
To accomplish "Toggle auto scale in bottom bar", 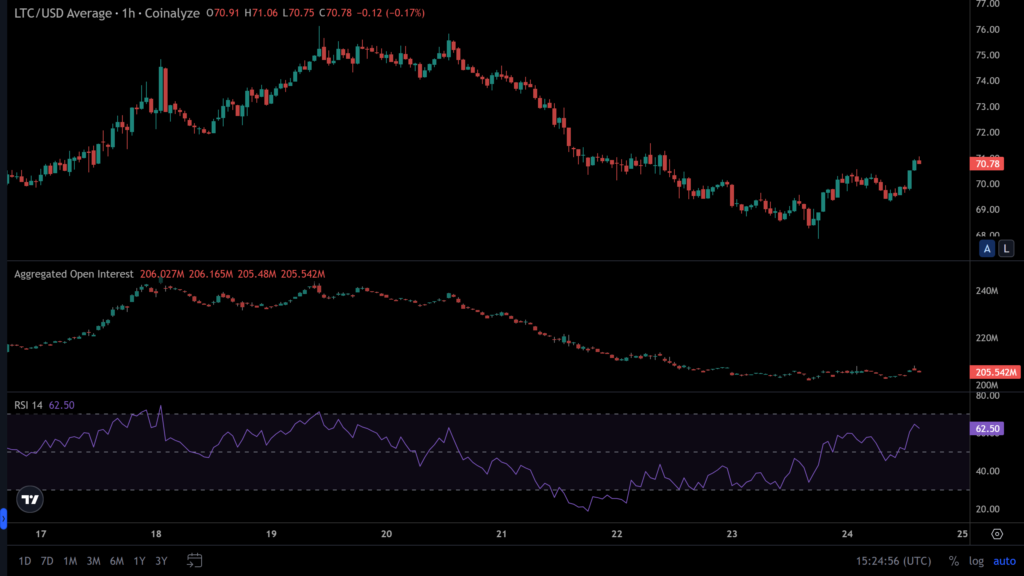I will pos(1003,561).
